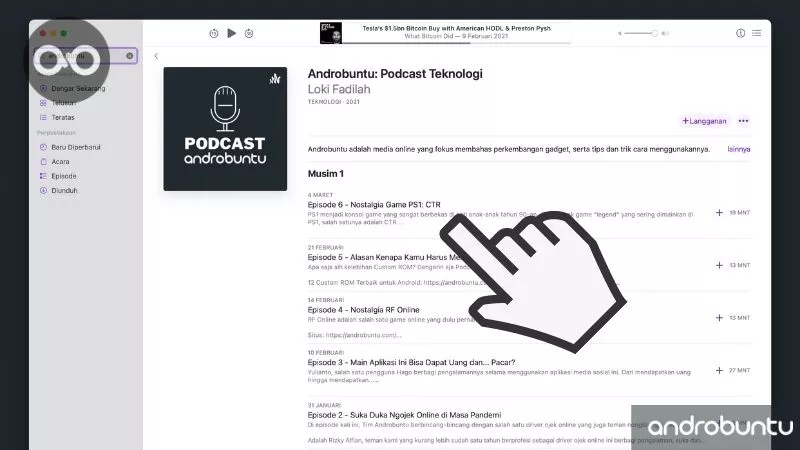This screenshot has height=450, width=800.
Task: Open the Androbuntu podcast cover artwork
Action: tap(225, 129)
